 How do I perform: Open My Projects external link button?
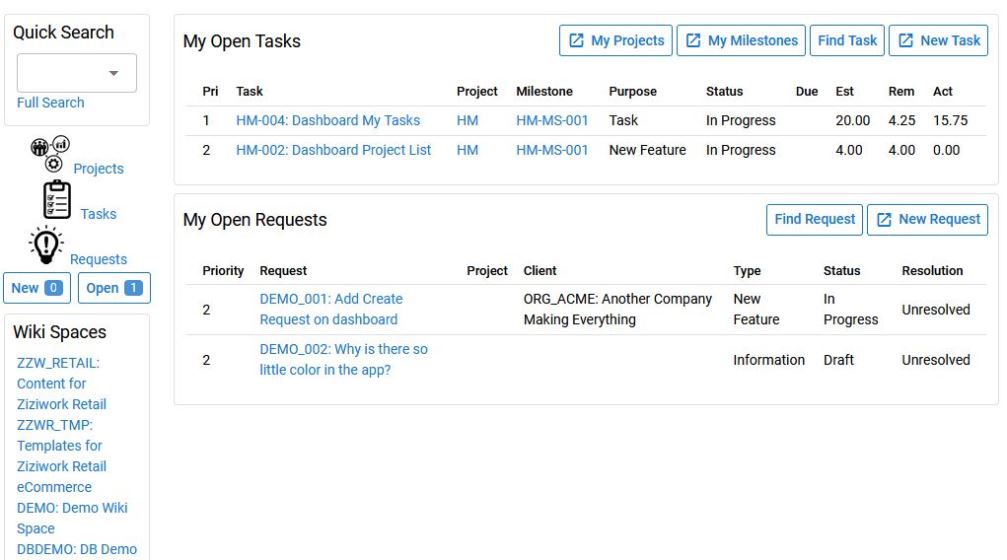pos(615,40)
